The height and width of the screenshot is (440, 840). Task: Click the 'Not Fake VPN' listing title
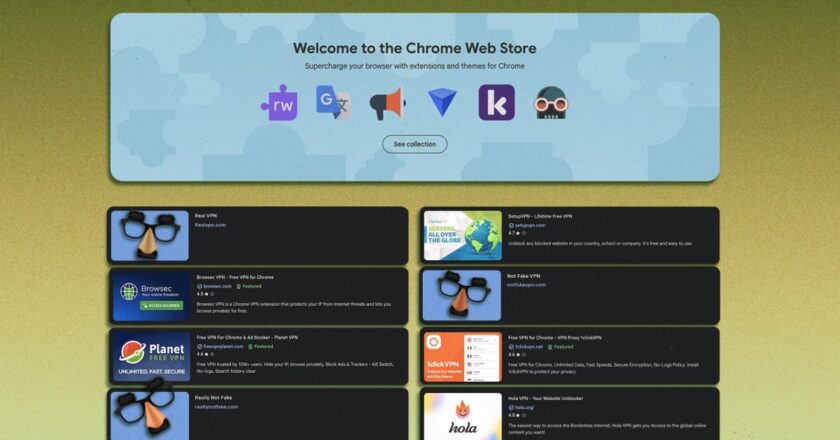[523, 276]
